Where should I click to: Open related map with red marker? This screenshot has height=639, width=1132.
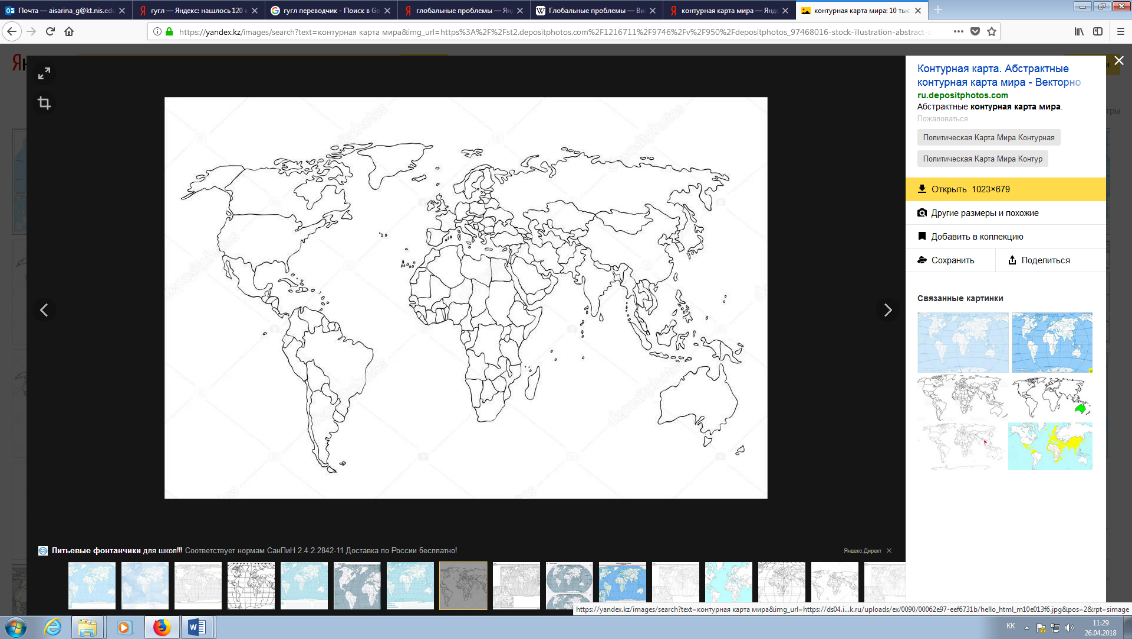(961, 446)
